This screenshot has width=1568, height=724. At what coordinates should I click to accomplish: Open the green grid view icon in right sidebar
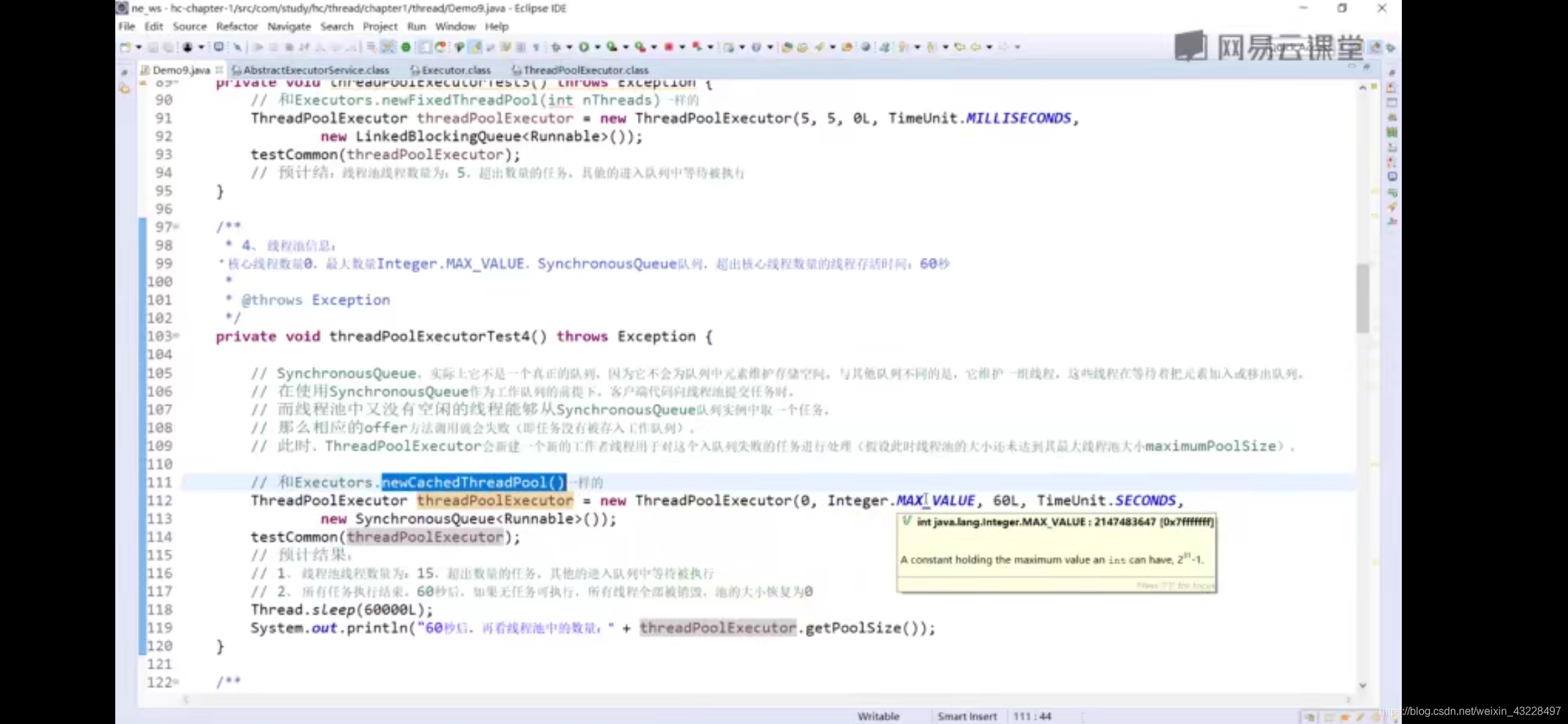coord(1392,132)
